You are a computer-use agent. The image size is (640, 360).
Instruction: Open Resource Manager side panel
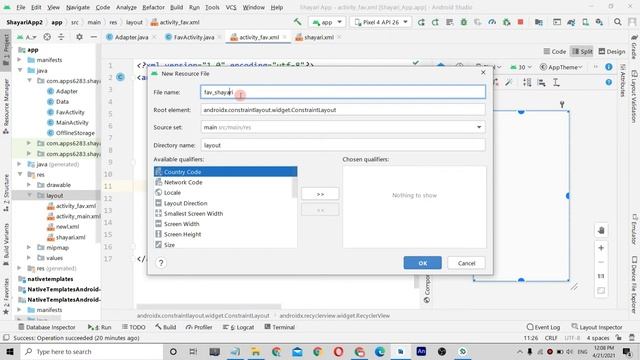click(6, 106)
